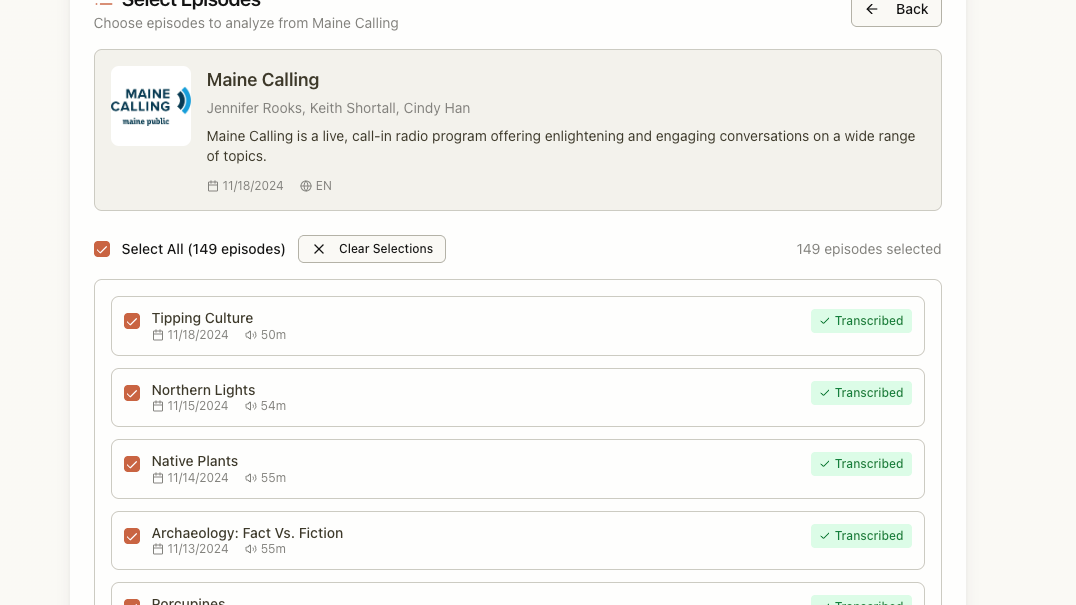
Task: Click the 50m duration of Tipping Culture
Action: click(x=273, y=335)
